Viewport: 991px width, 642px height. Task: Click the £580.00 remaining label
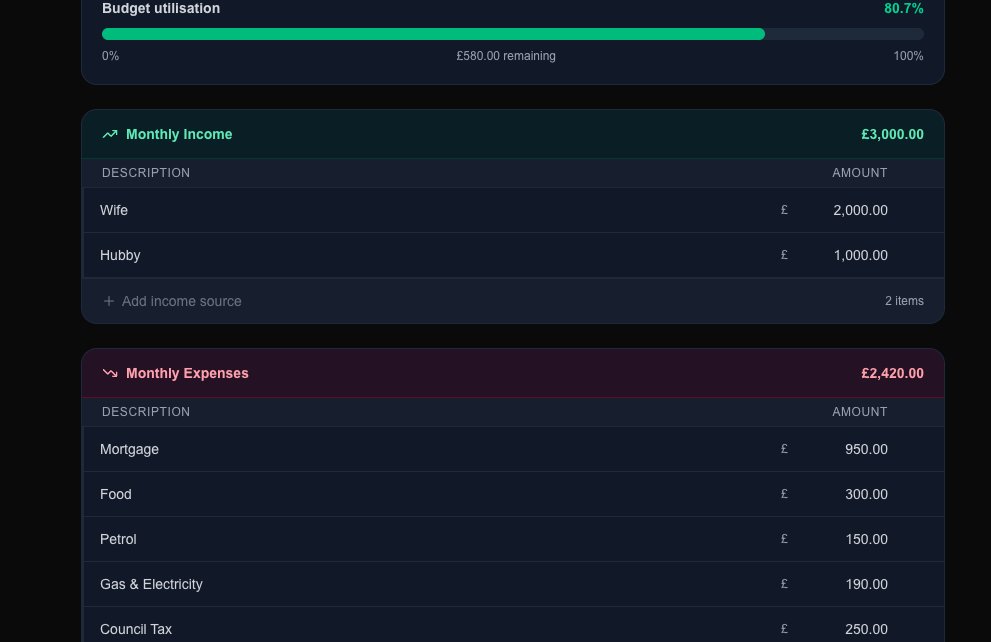point(506,56)
